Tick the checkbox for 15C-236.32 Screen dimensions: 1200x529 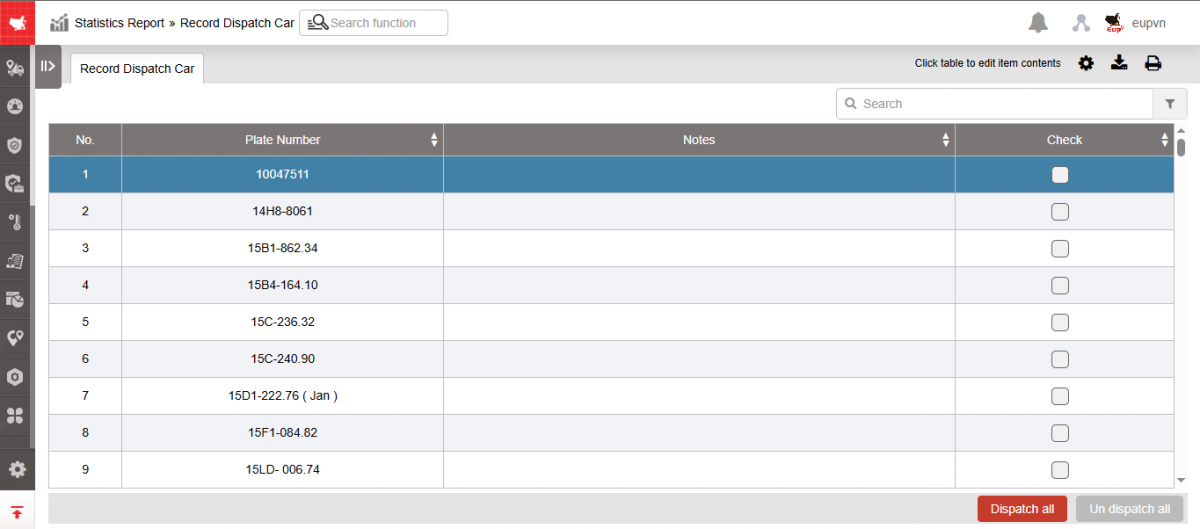pos(1060,322)
